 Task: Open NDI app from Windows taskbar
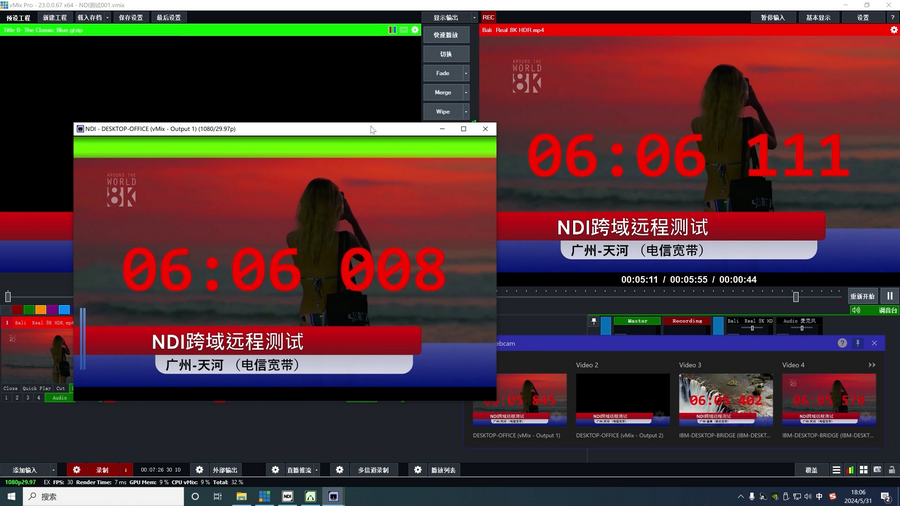[x=287, y=496]
